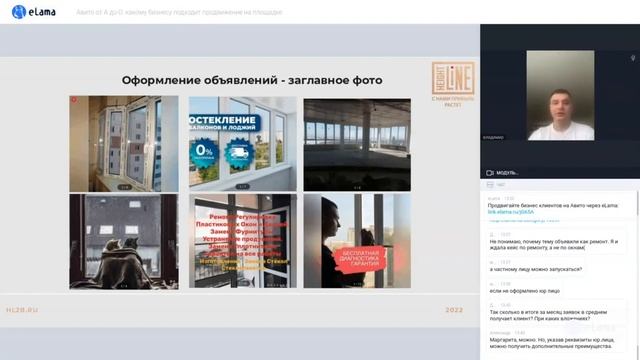640x360 pixels.
Task: Click chat reply 'Маргарита, можно. Но, указав реквизиты'
Action: [551, 343]
